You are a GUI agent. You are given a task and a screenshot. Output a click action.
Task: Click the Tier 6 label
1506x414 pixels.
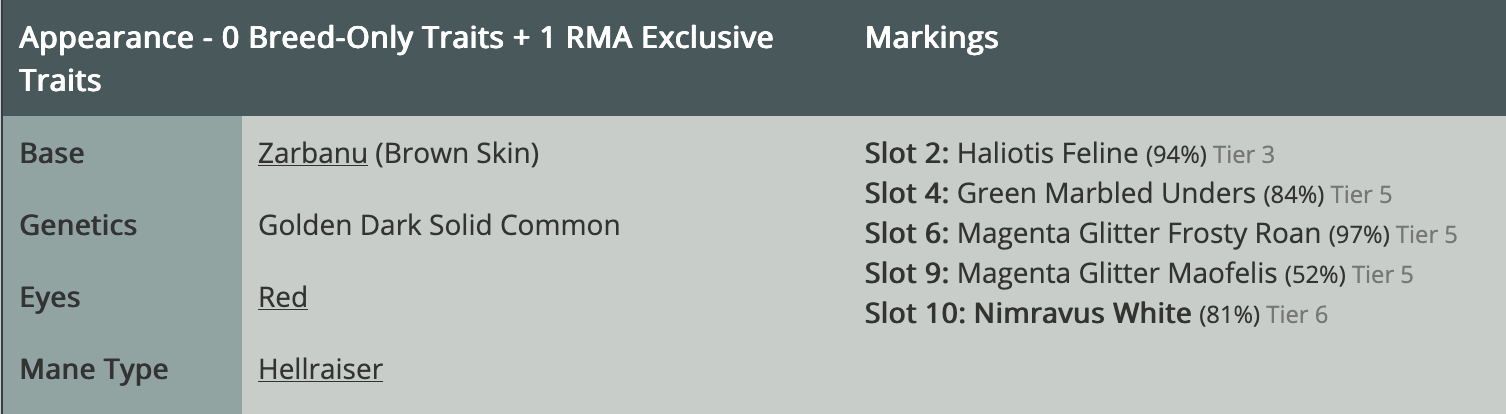1296,315
